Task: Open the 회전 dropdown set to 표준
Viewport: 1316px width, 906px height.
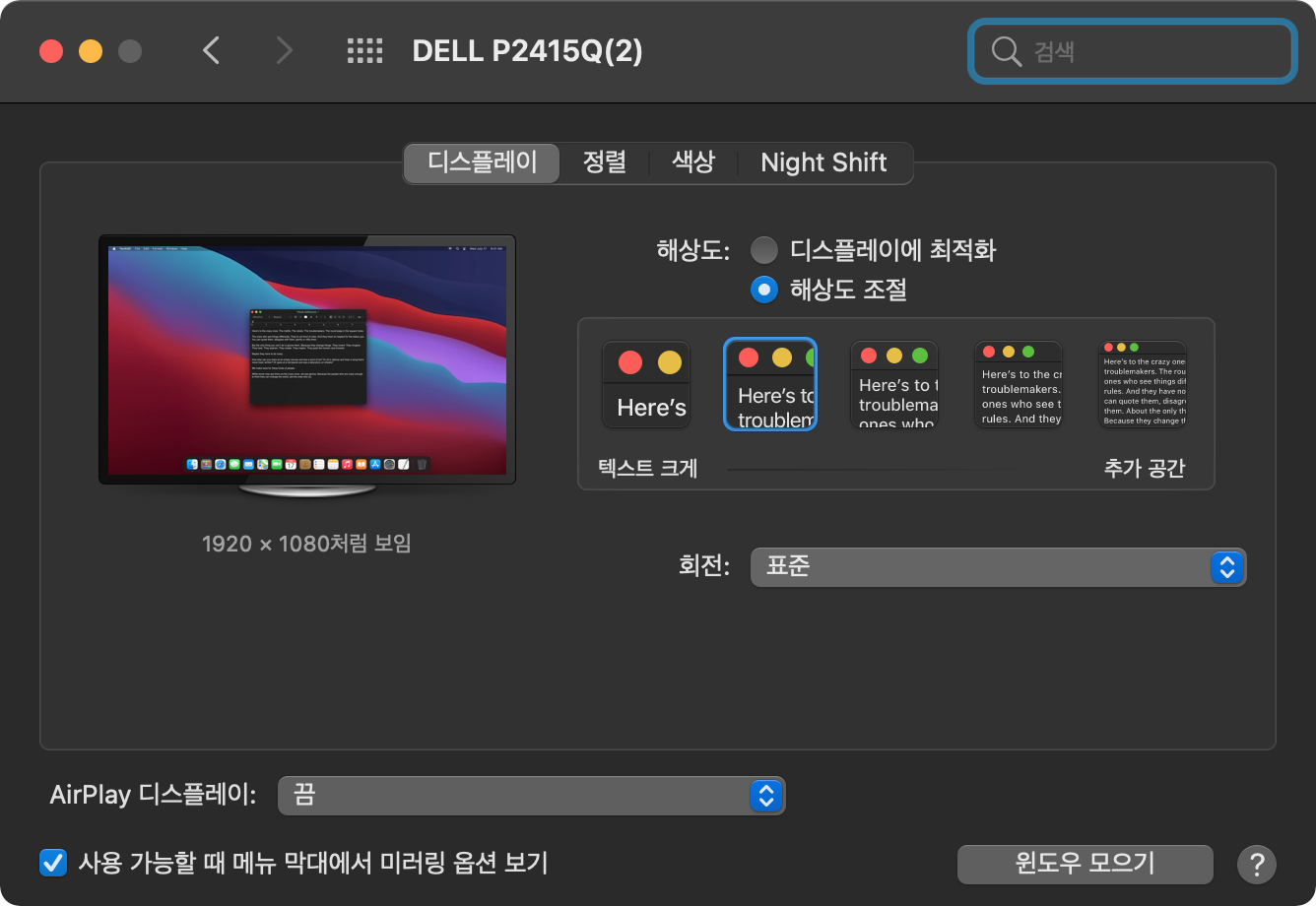Action: [x=998, y=567]
